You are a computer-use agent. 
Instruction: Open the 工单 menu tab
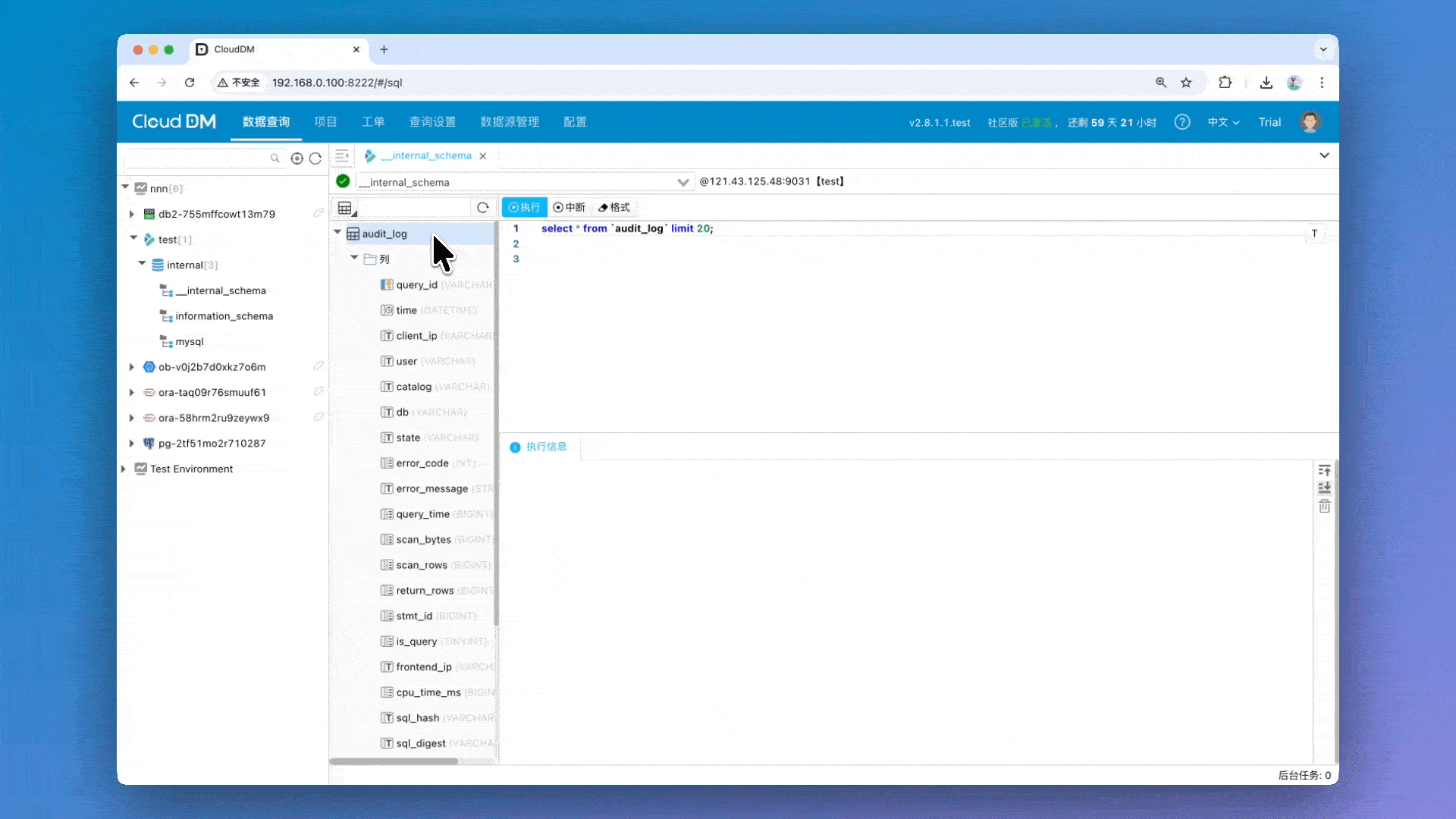click(x=372, y=122)
